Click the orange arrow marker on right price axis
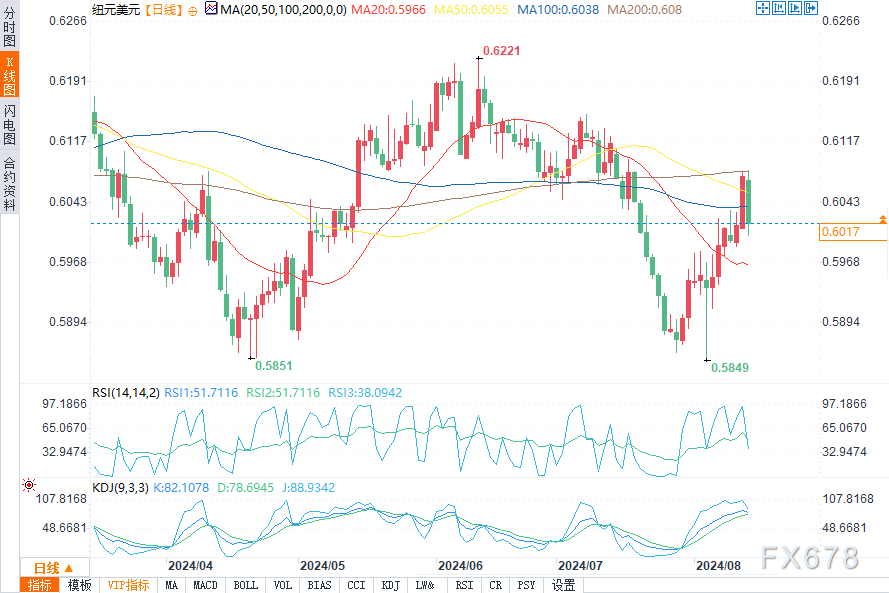The height and width of the screenshot is (593, 889). [881, 218]
